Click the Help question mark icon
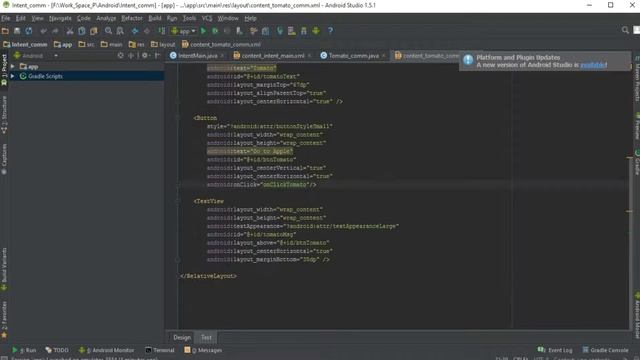 click(x=330, y=31)
